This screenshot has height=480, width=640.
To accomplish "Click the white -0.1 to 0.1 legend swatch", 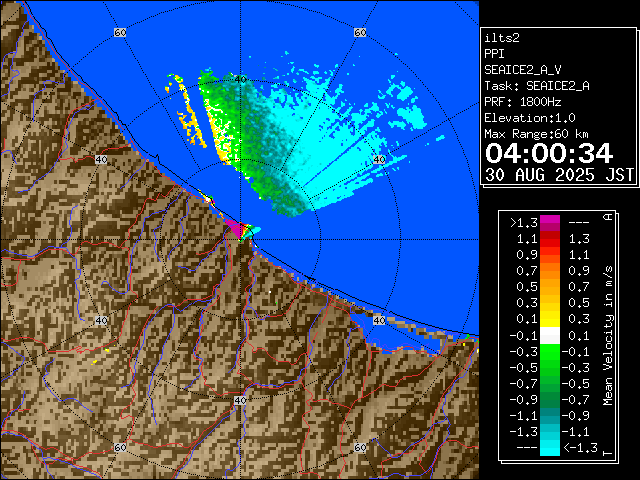I will click(549, 337).
